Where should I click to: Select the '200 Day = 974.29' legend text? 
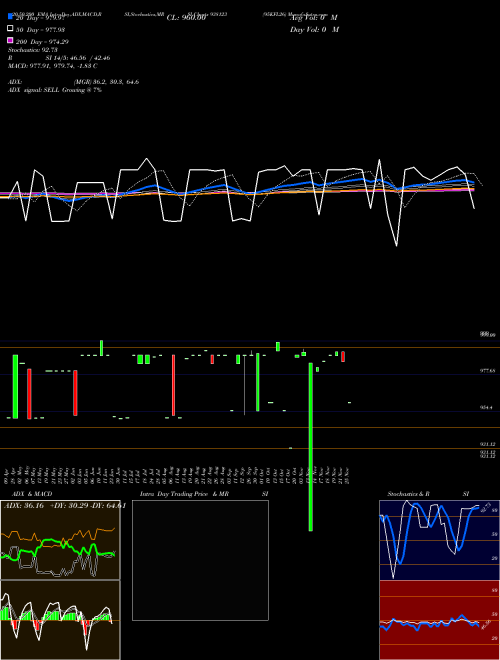(x=42, y=42)
